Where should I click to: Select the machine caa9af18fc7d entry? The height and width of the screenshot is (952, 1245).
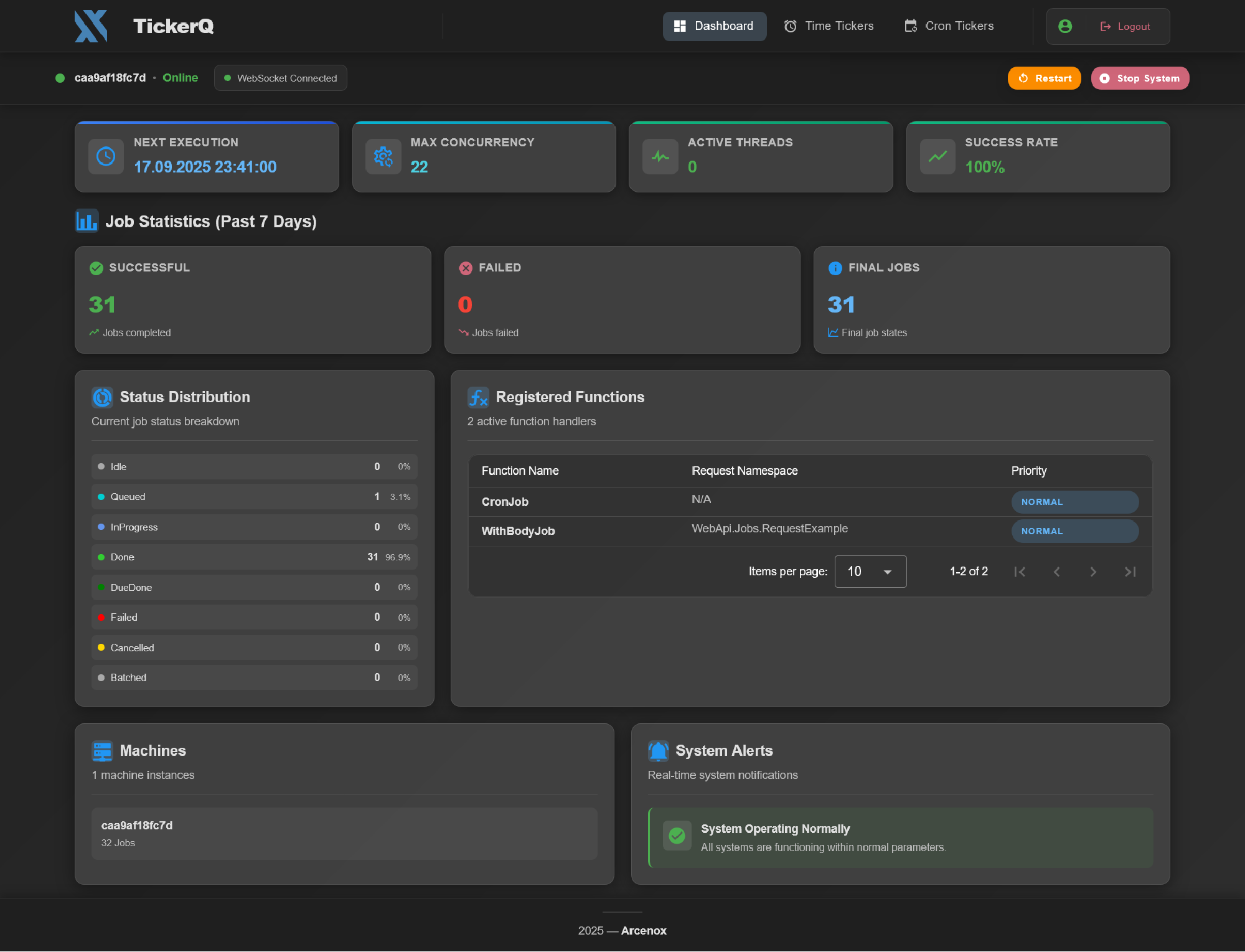(344, 833)
